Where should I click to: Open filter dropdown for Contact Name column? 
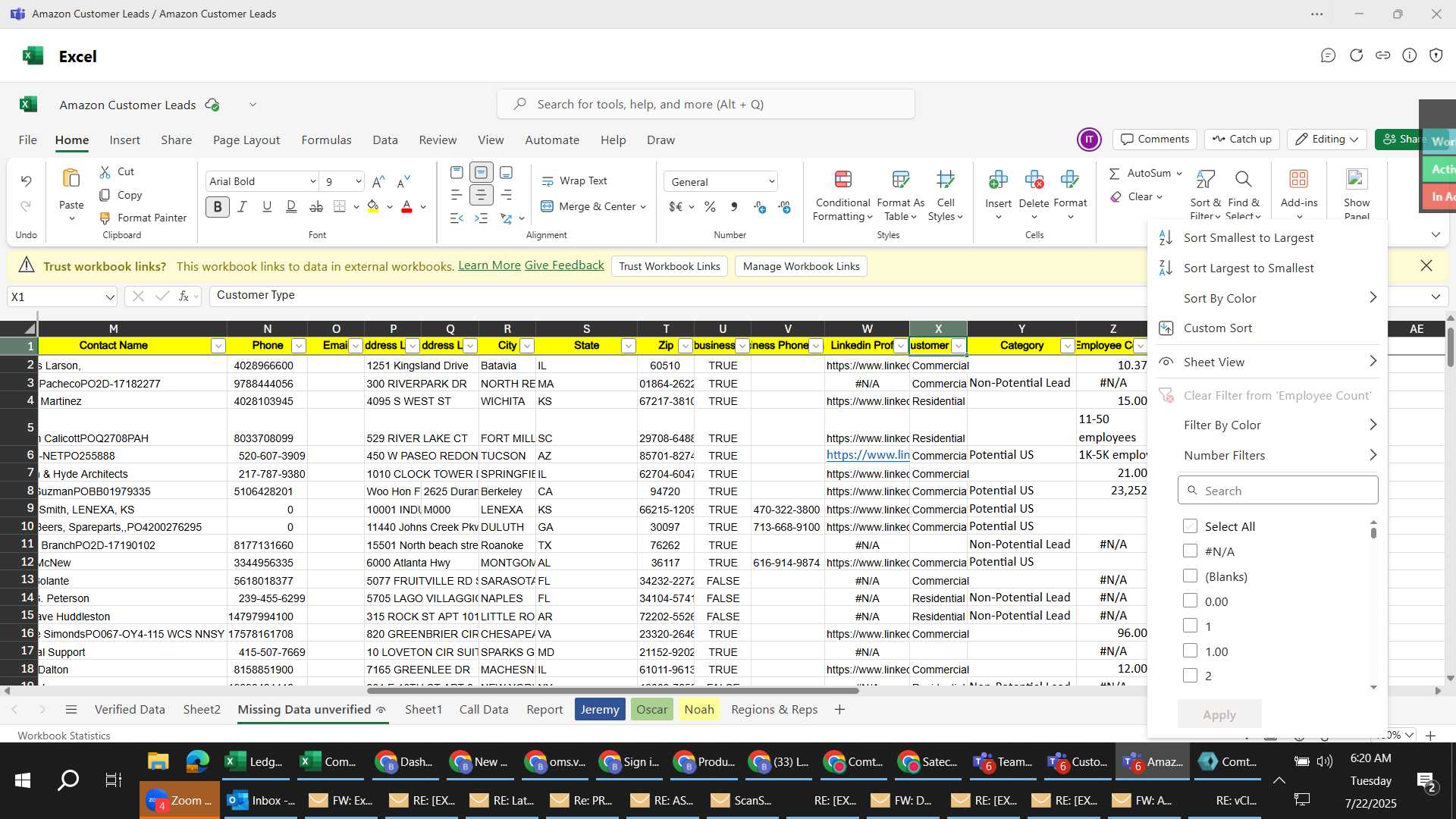(x=218, y=346)
